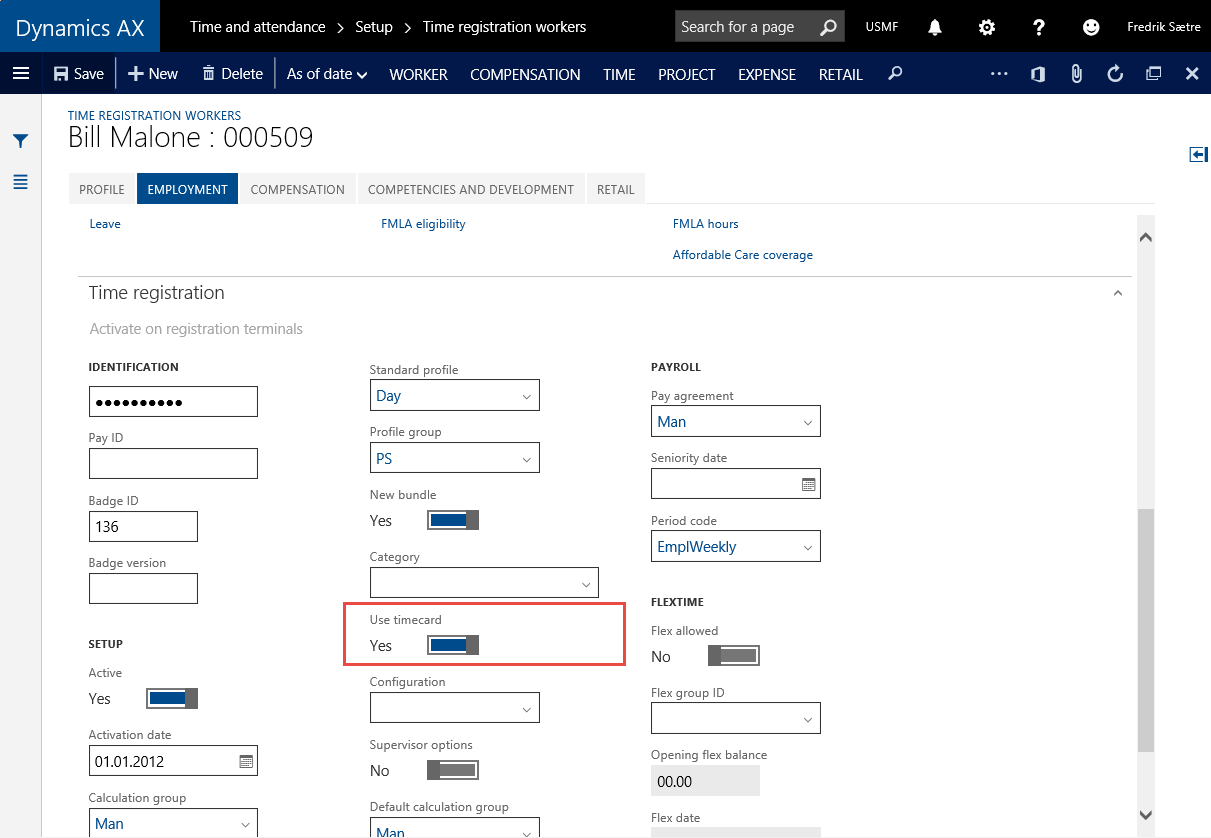The width and height of the screenshot is (1211, 838).
Task: Turn on Supervisor options toggle
Action: (453, 770)
